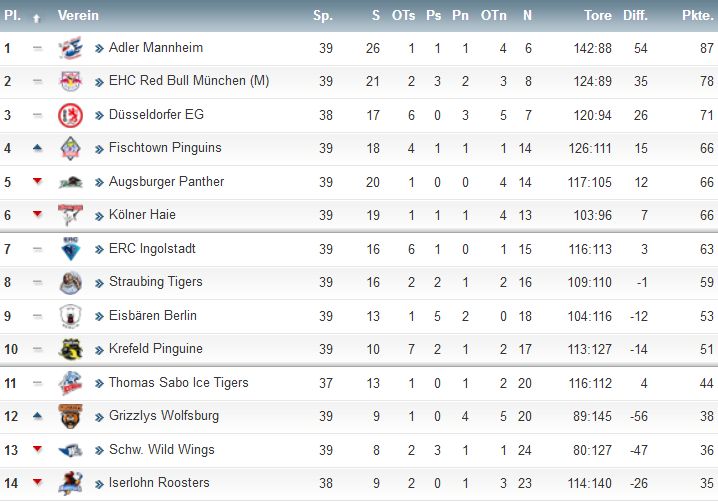The width and height of the screenshot is (718, 504).
Task: Select the Fischtown Pinguins logo
Action: coord(71,148)
